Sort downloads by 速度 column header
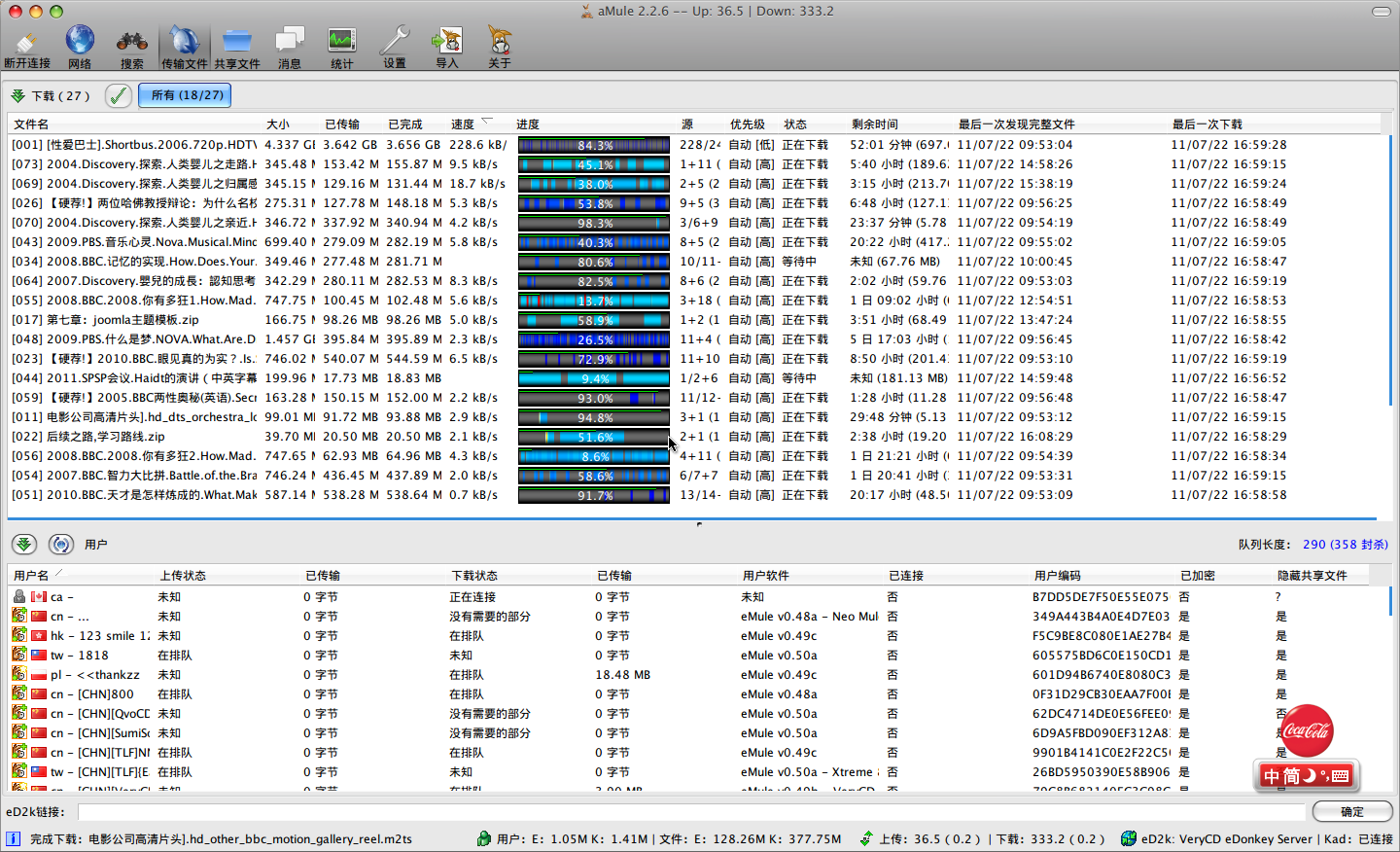Screen dimensions: 1400x852 click(x=478, y=124)
